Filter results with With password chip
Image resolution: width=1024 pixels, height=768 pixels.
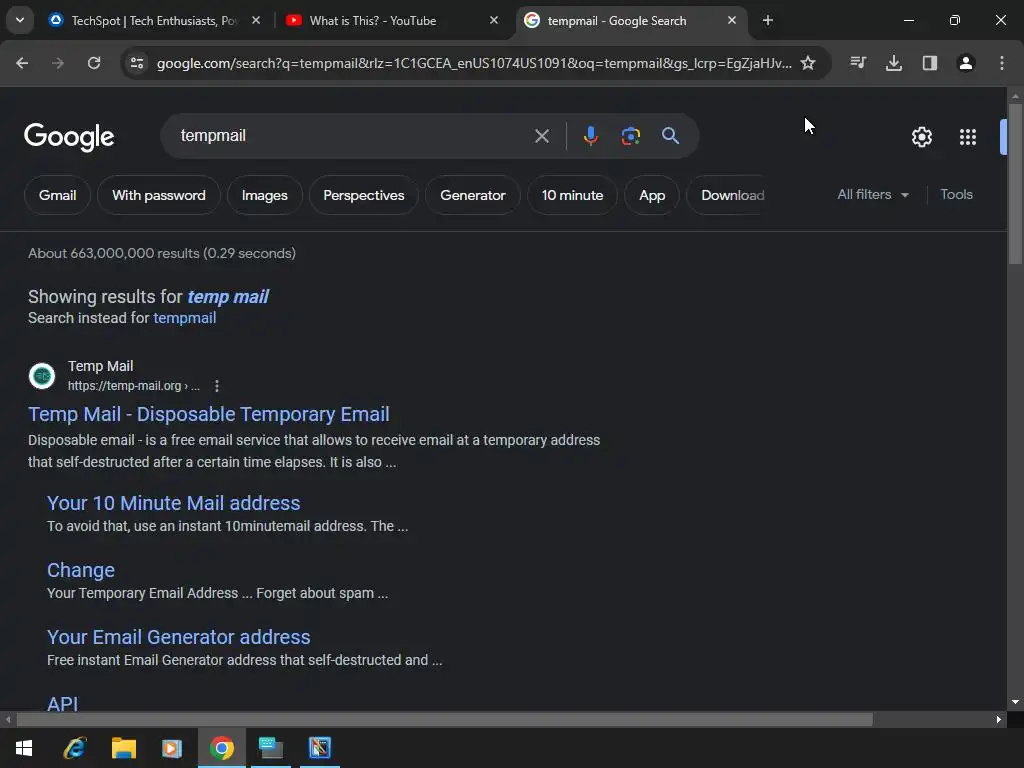tap(159, 195)
